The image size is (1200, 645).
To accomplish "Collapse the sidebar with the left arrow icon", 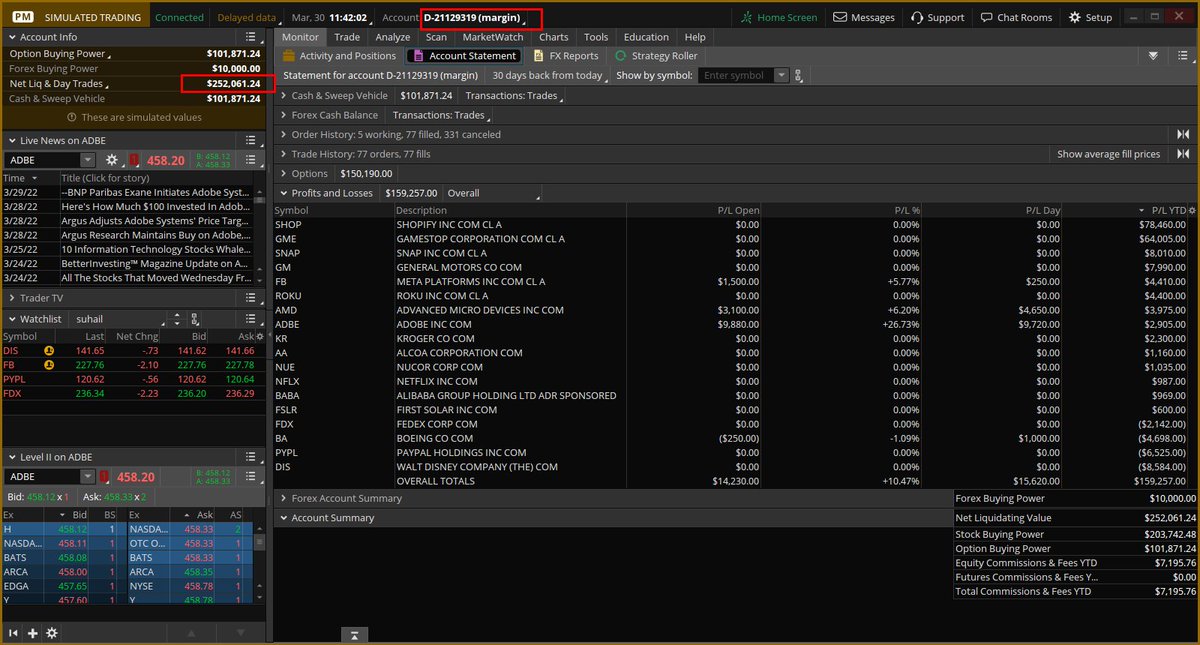I will tap(14, 633).
